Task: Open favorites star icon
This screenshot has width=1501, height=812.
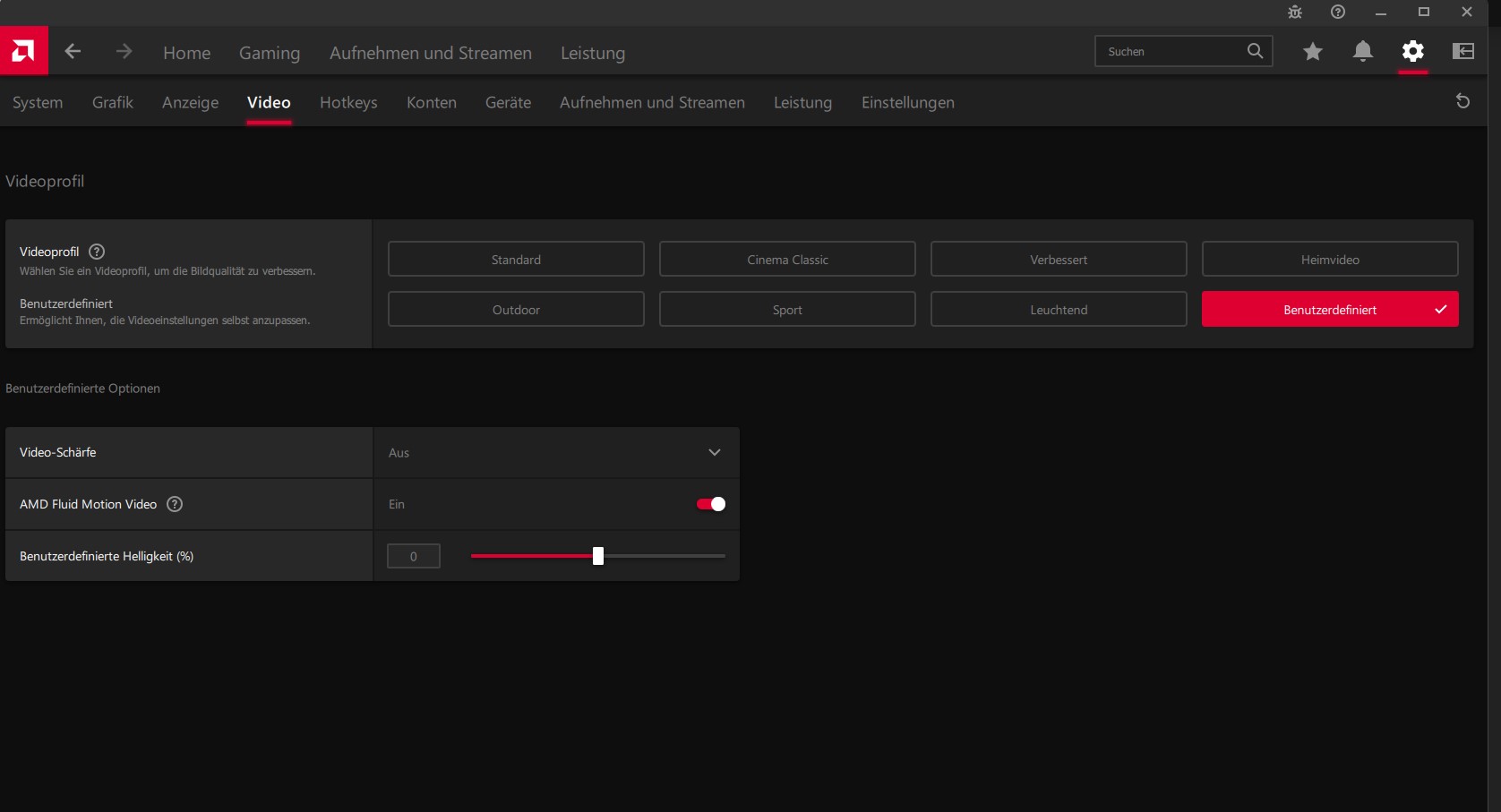Action: pos(1313,52)
